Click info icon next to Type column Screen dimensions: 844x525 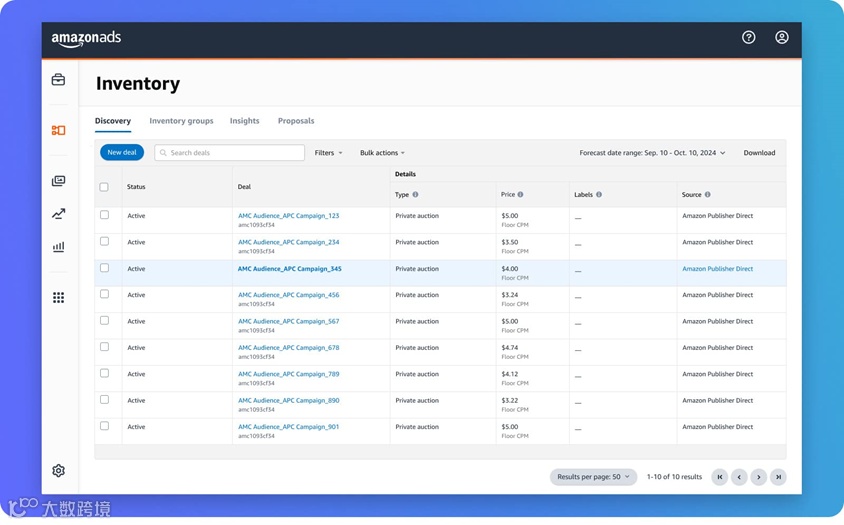point(415,194)
